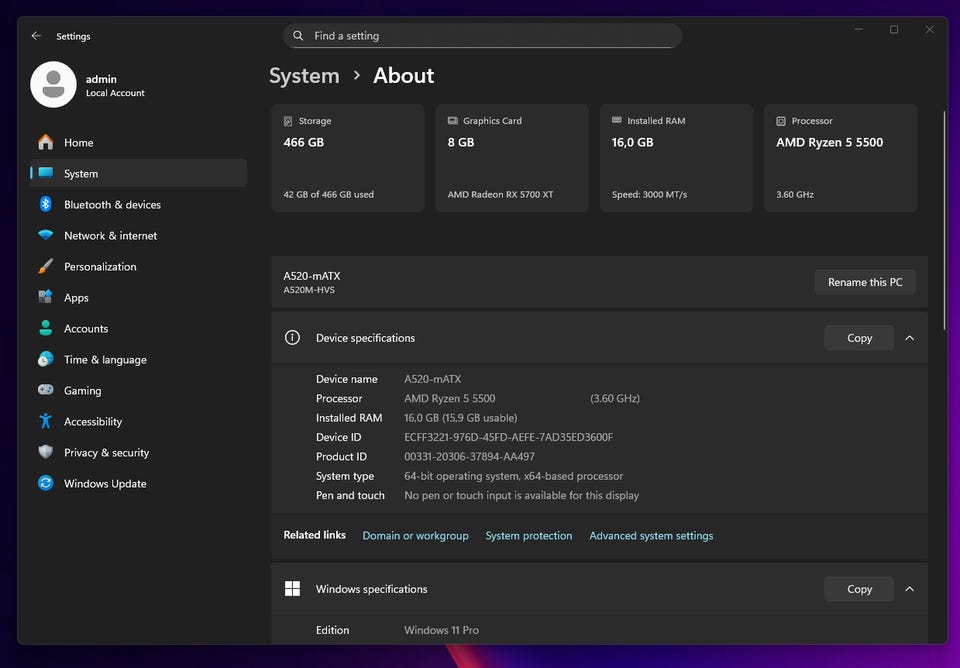Click the Gaming controller icon
The height and width of the screenshot is (668, 960).
point(45,391)
